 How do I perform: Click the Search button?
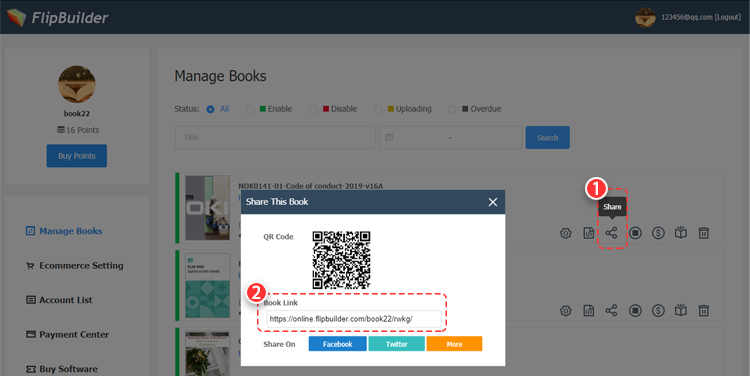coord(547,138)
